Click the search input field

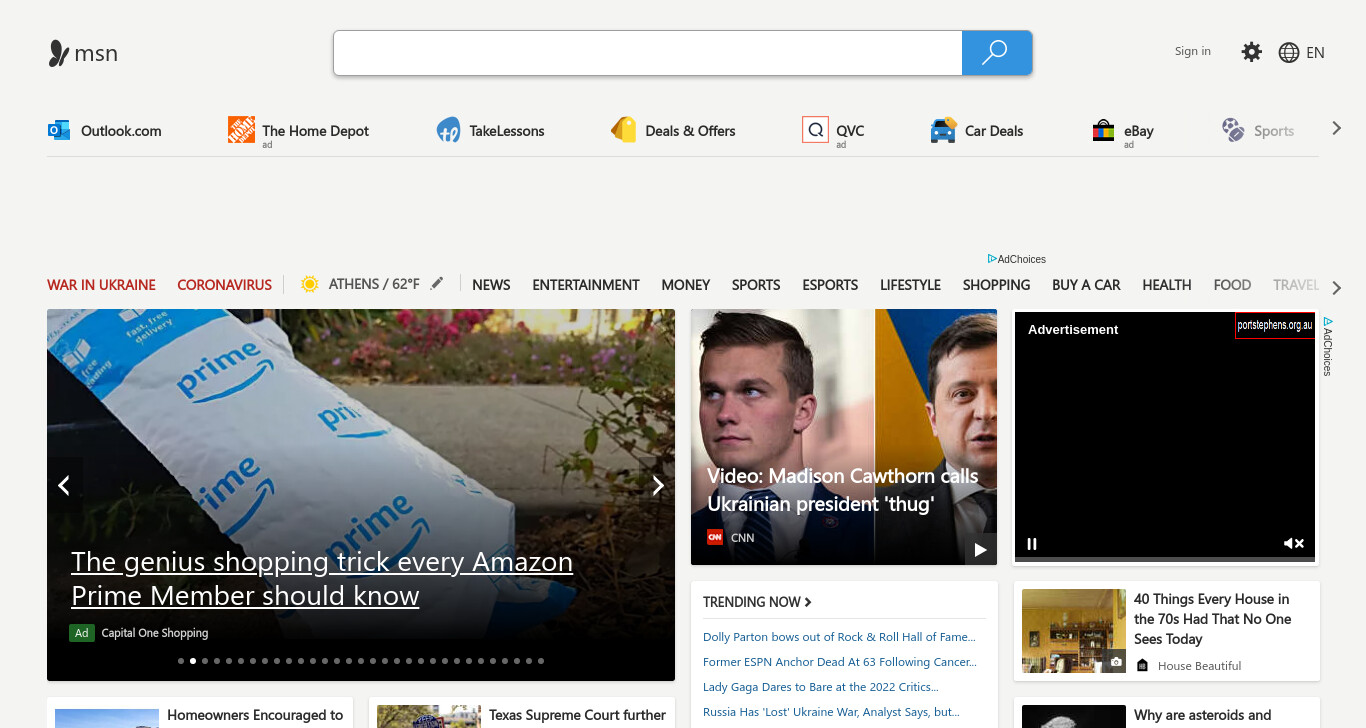tap(648, 53)
